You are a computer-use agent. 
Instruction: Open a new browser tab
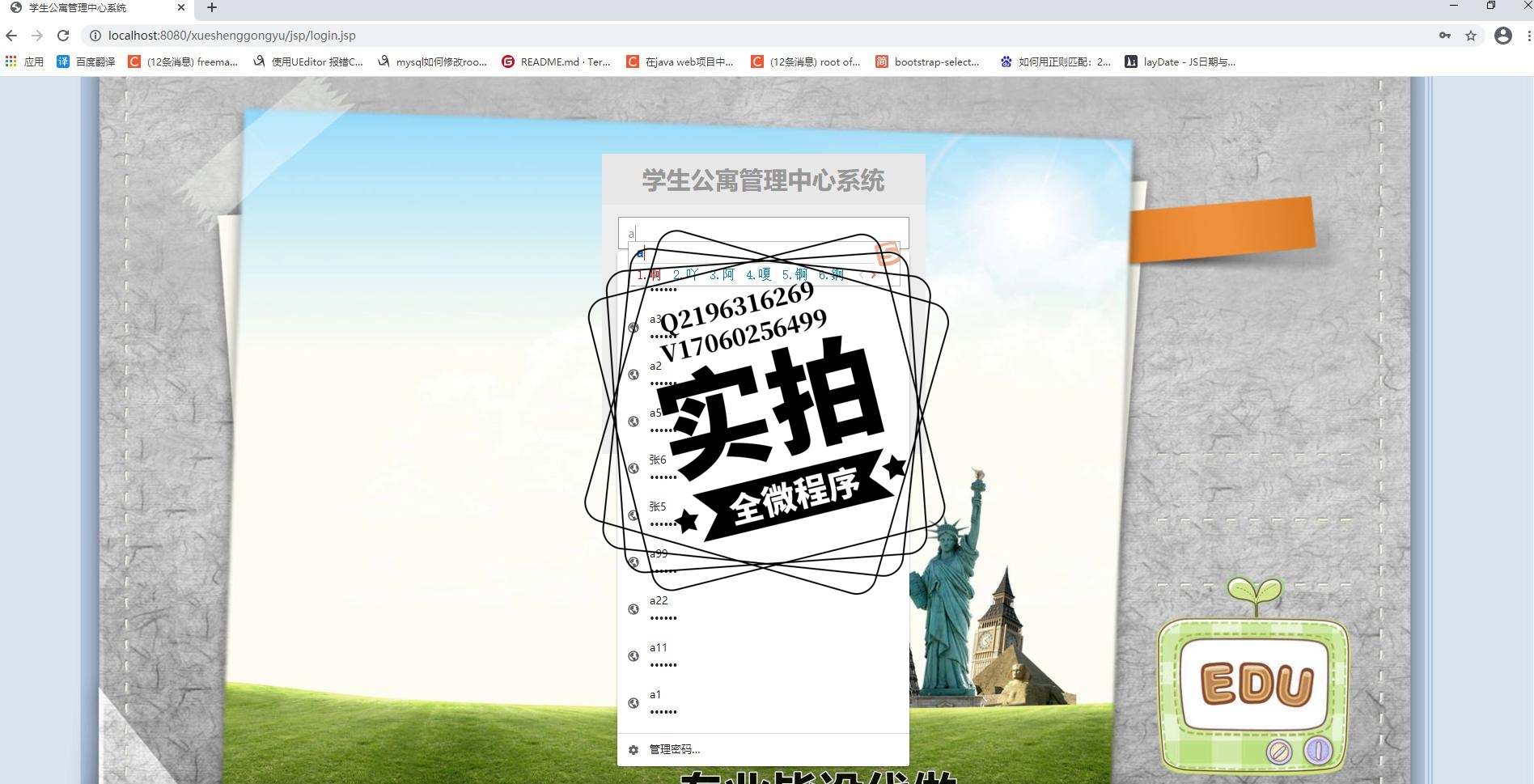[x=212, y=8]
